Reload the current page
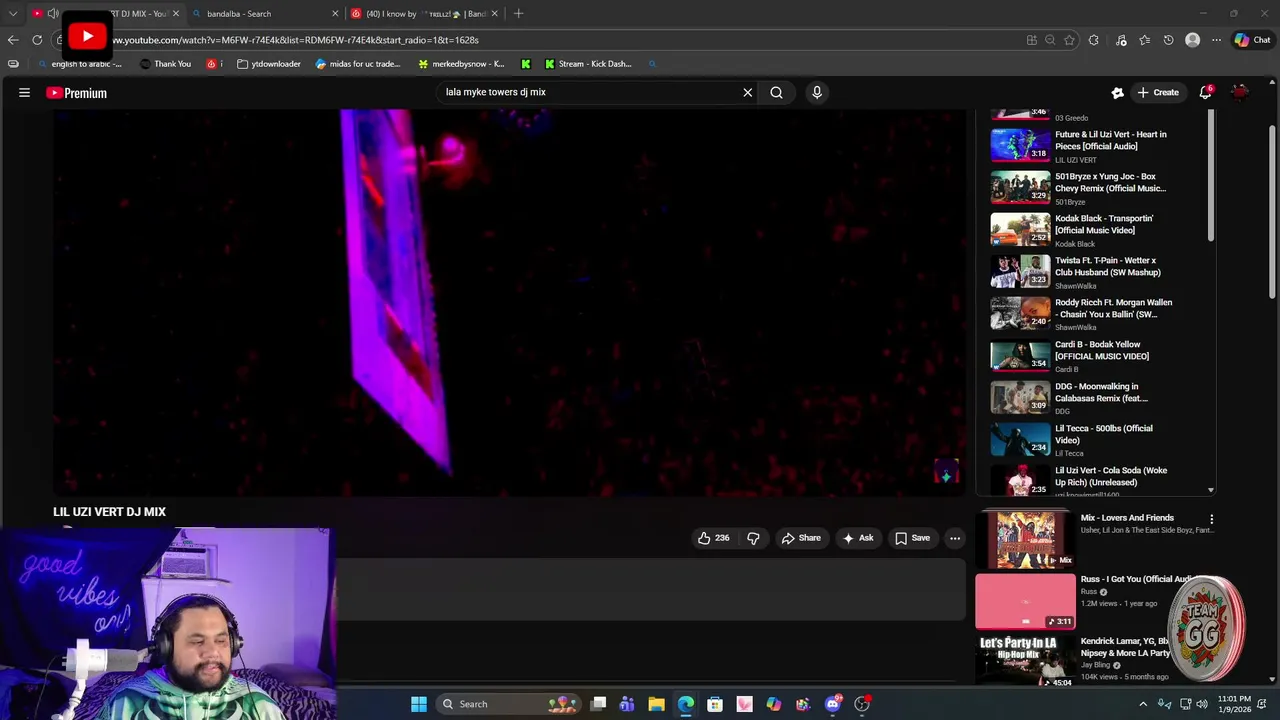Viewport: 1280px width, 720px height. tap(37, 40)
